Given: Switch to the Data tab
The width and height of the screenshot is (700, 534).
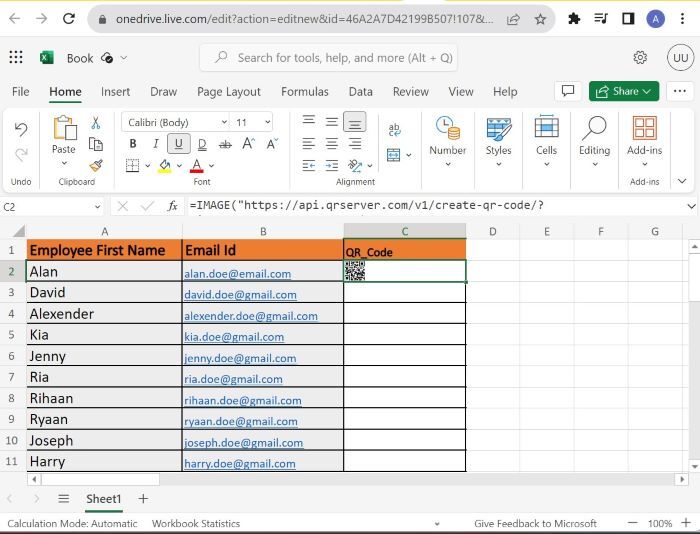Looking at the screenshot, I should click(361, 92).
